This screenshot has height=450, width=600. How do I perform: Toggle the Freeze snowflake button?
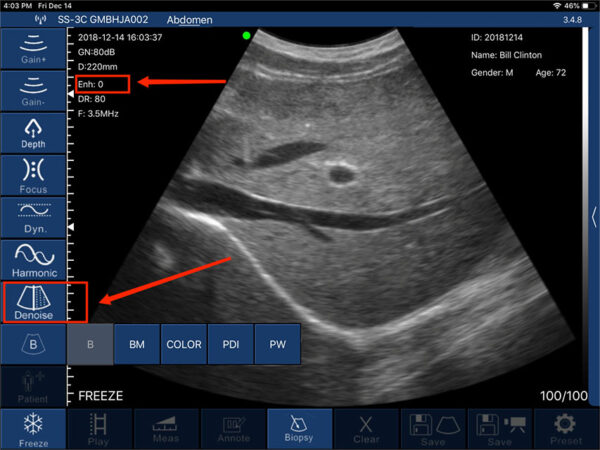(33, 428)
